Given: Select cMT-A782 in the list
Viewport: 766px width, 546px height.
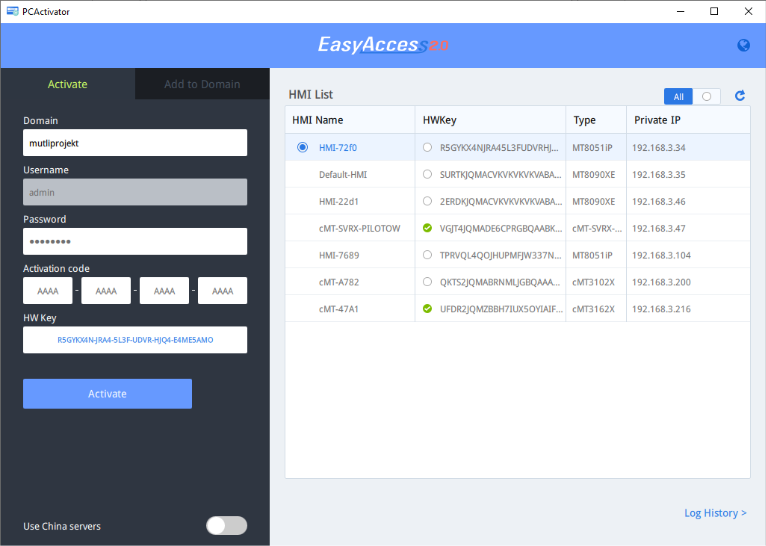Looking at the screenshot, I should point(339,282).
